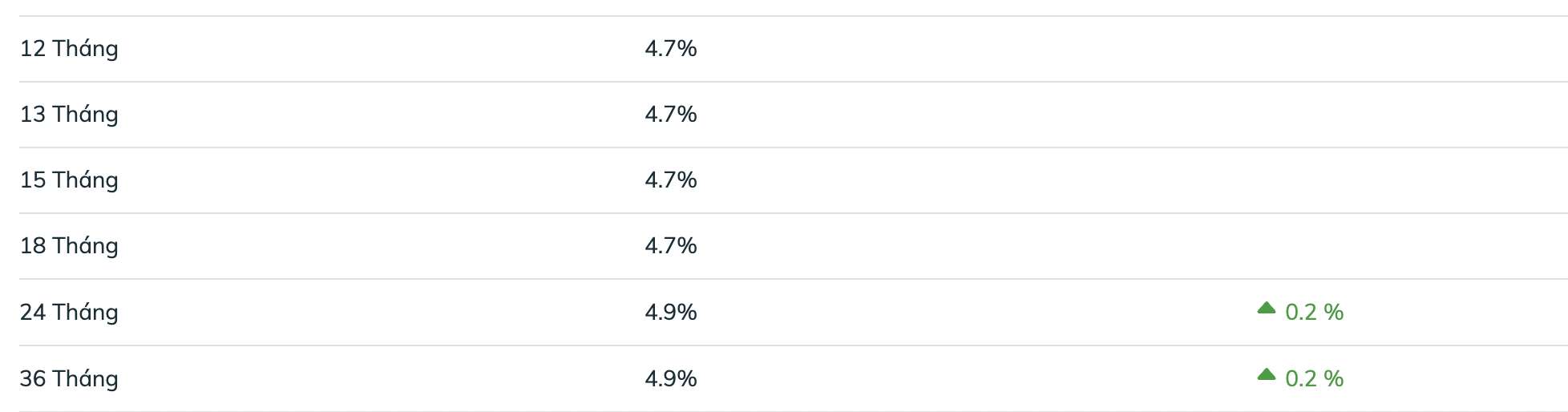
Task: Click the 4.7% rate for 15 Tháng
Action: point(671,180)
